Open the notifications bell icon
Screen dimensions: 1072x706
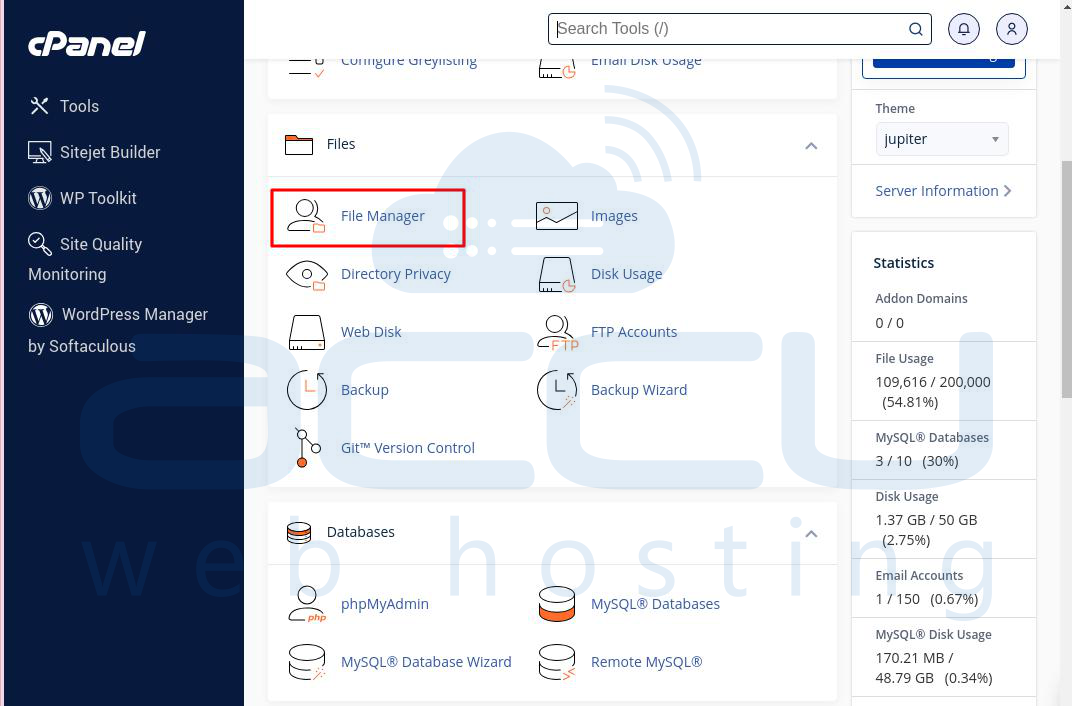coord(963,29)
